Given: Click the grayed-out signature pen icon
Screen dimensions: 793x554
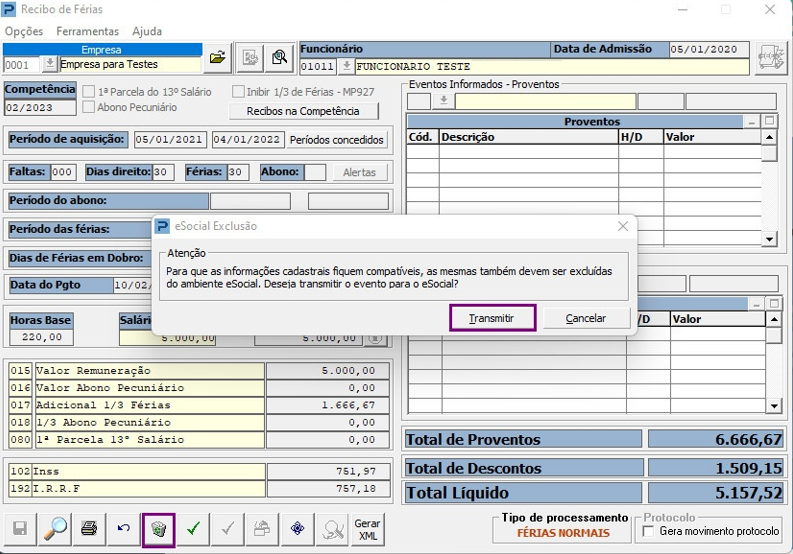Looking at the screenshot, I should (332, 529).
